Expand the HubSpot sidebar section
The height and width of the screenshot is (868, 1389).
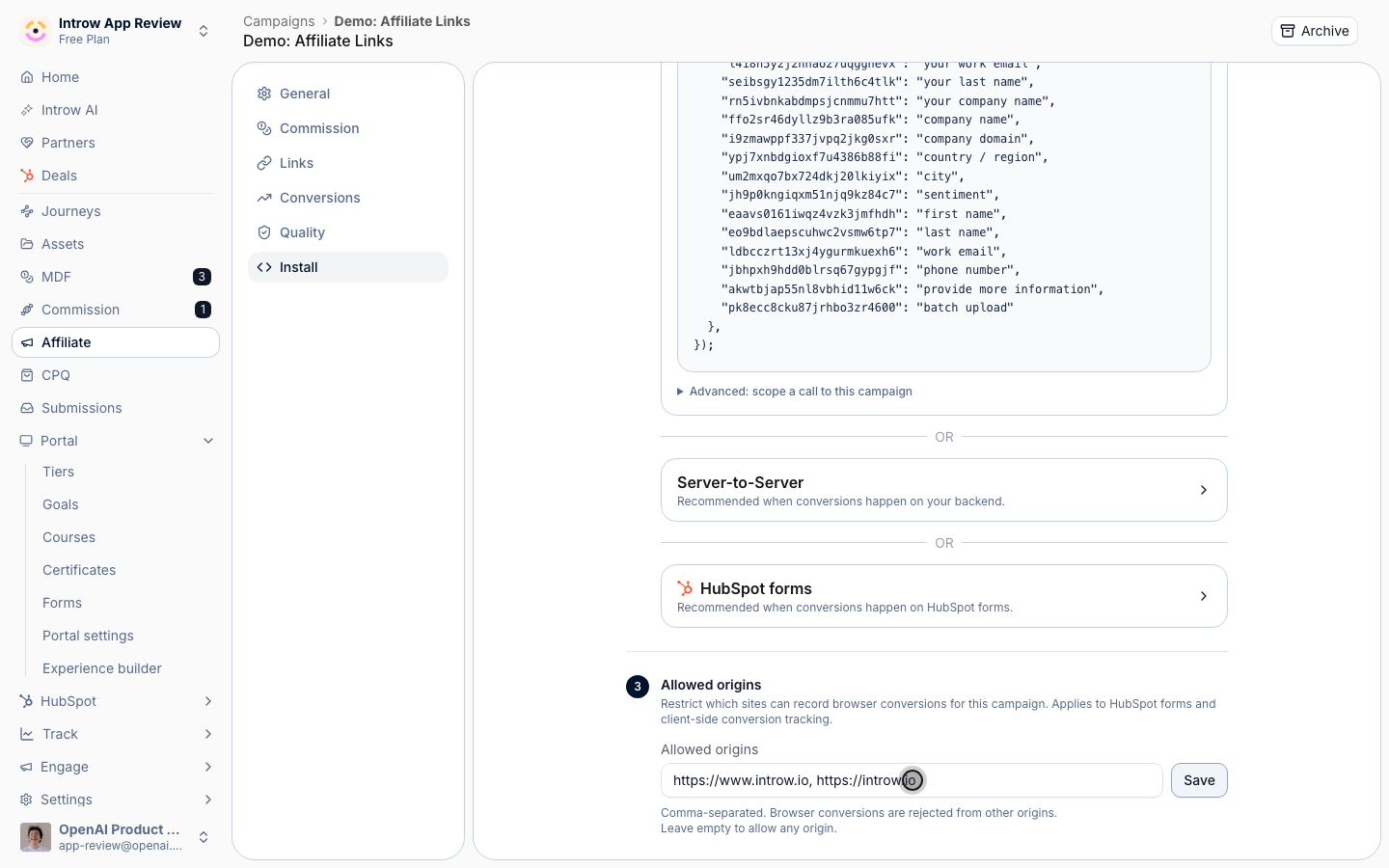click(208, 701)
